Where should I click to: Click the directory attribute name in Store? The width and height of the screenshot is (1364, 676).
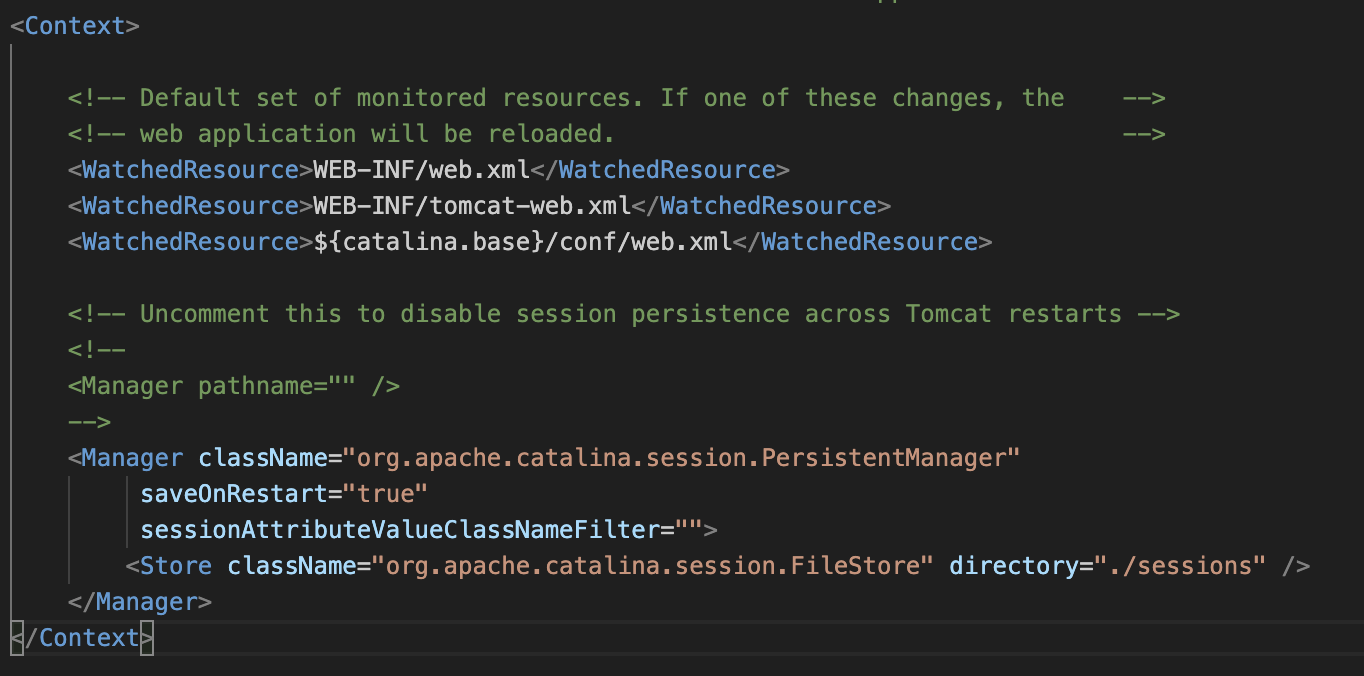coord(1012,566)
